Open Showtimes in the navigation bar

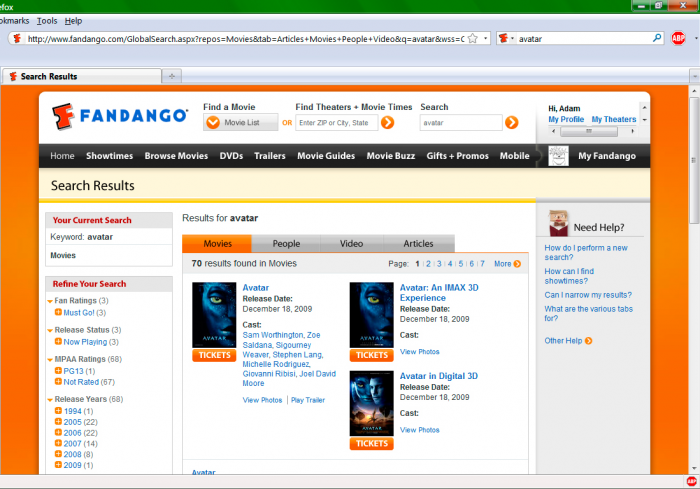tap(109, 156)
